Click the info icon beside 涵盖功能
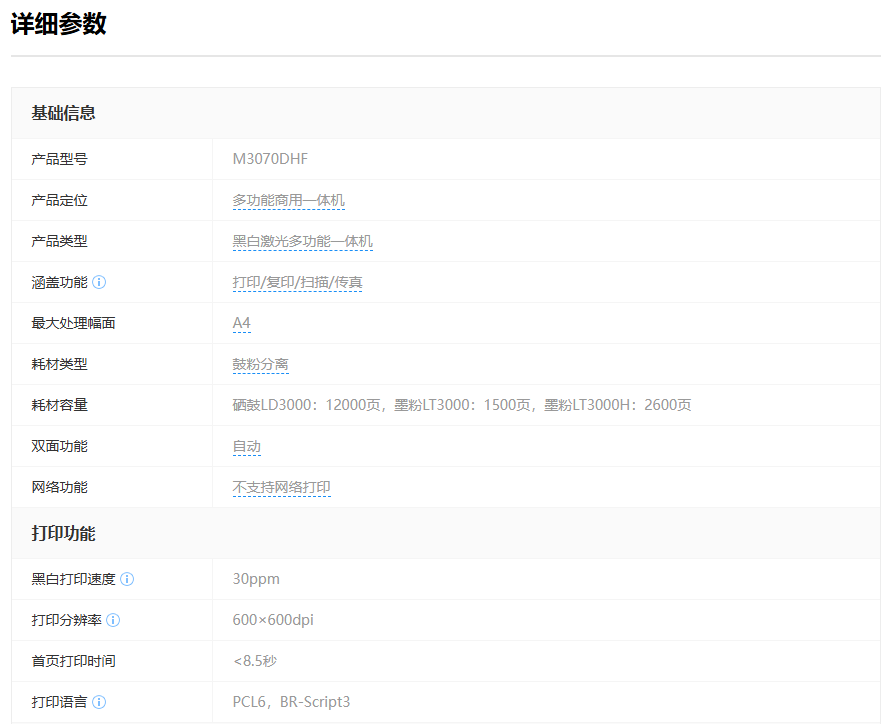The width and height of the screenshot is (884, 724). (99, 283)
